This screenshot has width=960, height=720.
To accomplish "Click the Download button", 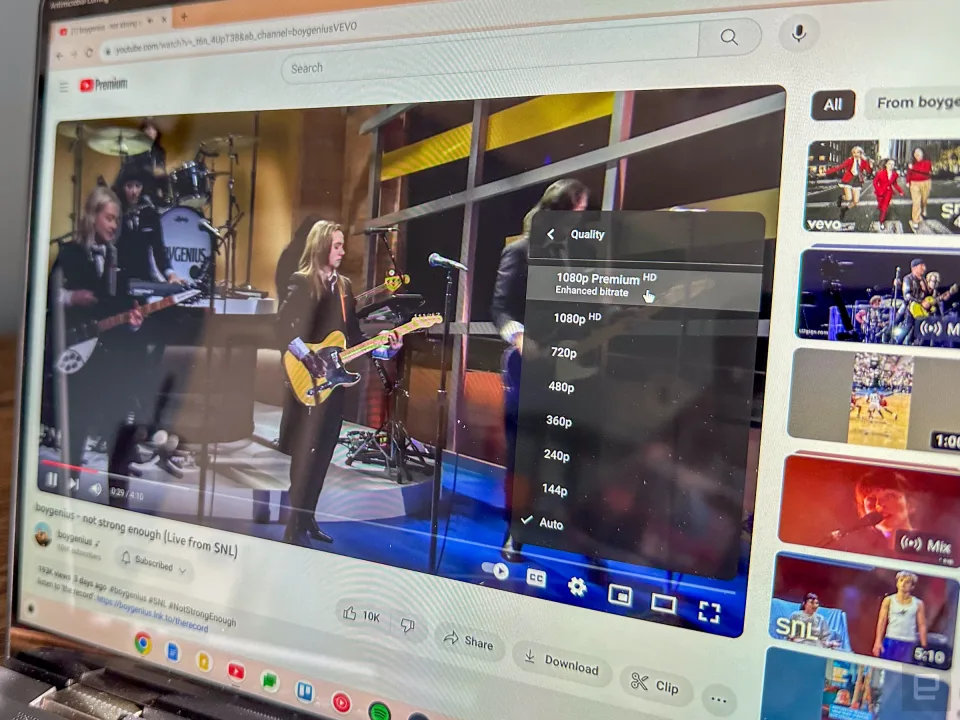I will [x=562, y=662].
